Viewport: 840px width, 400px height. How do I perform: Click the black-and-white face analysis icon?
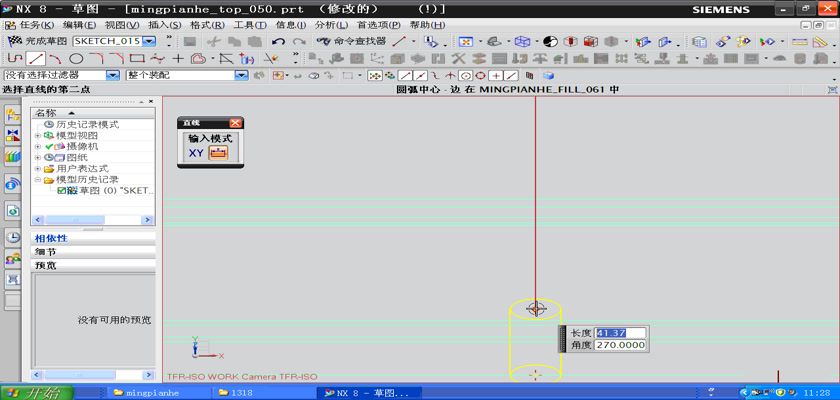(550, 41)
